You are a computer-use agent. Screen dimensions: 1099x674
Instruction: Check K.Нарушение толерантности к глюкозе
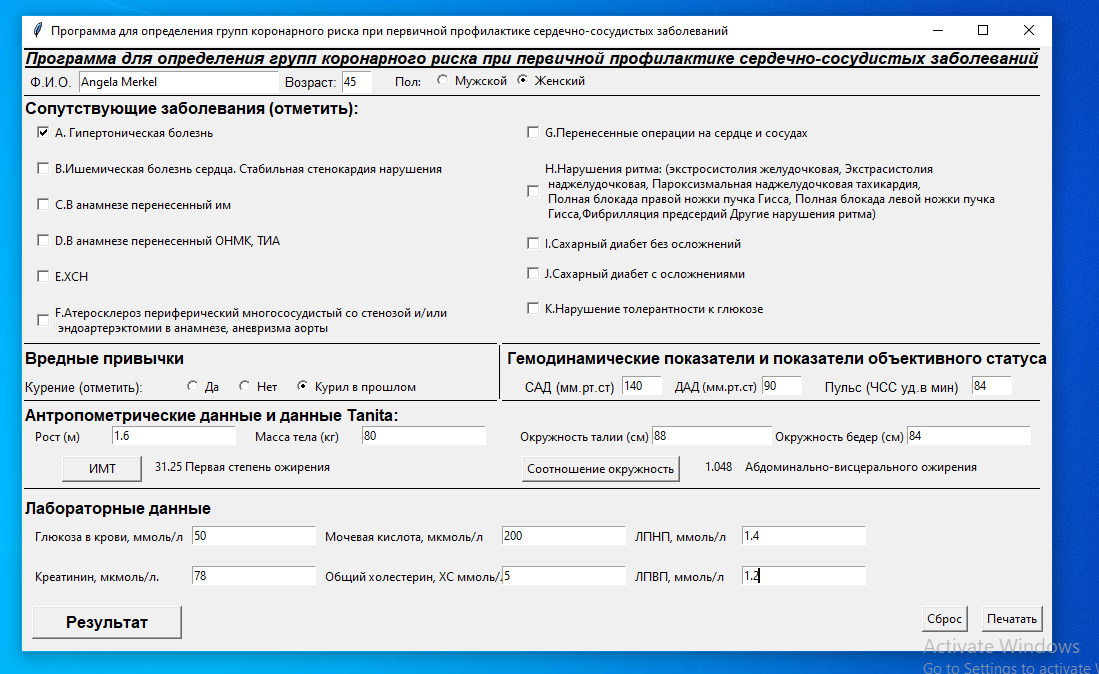tap(533, 308)
